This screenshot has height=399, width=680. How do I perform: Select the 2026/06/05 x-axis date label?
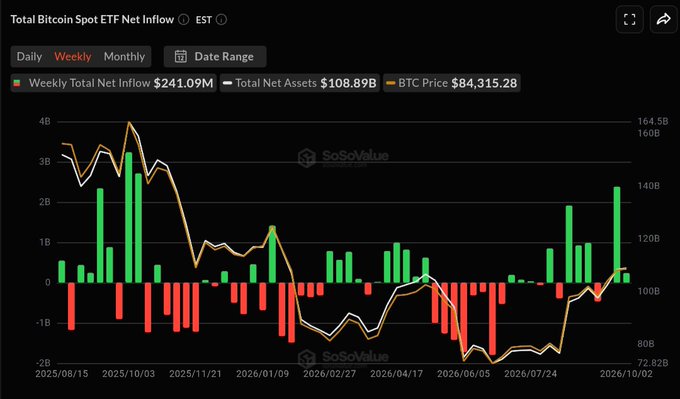463,374
